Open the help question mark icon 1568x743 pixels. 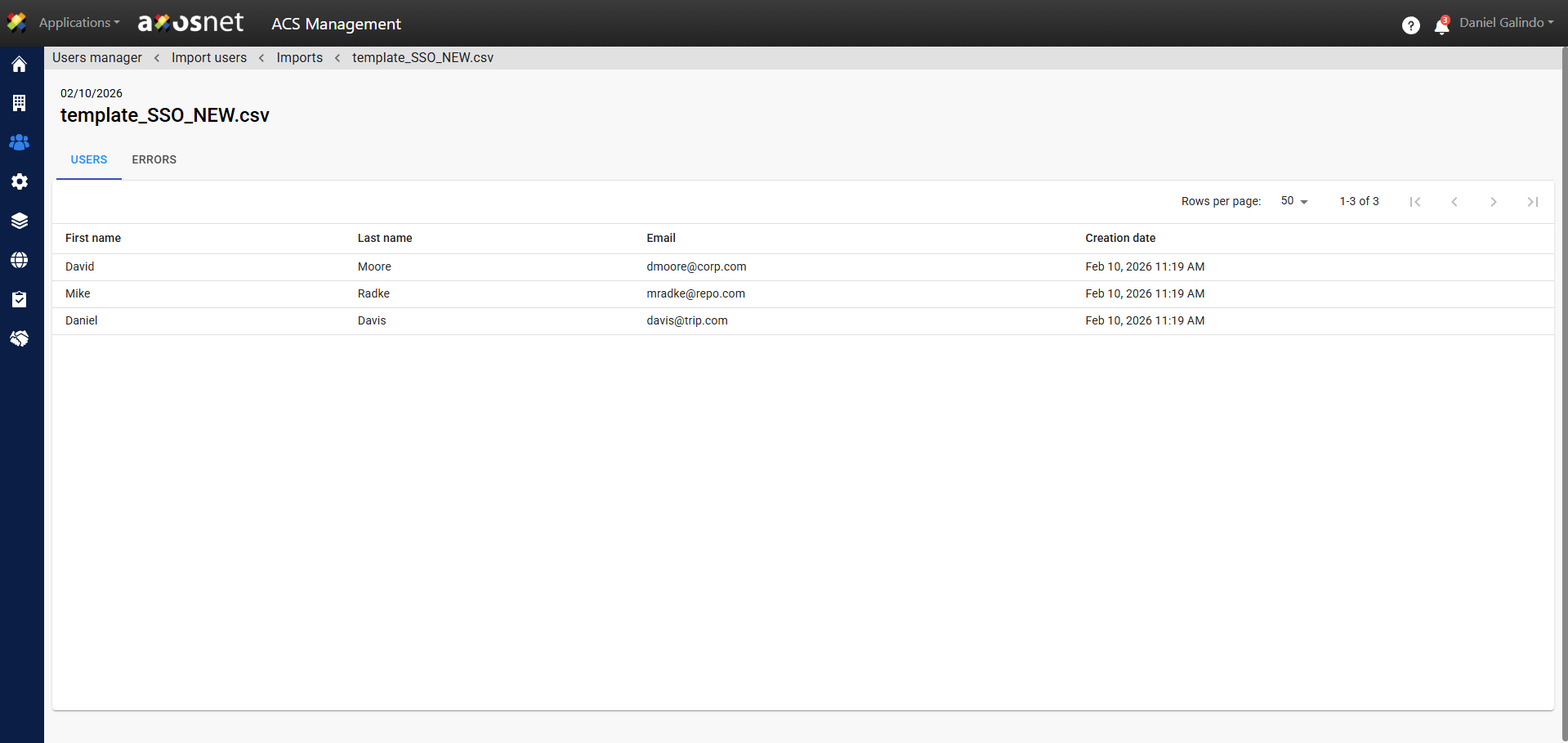(x=1410, y=25)
